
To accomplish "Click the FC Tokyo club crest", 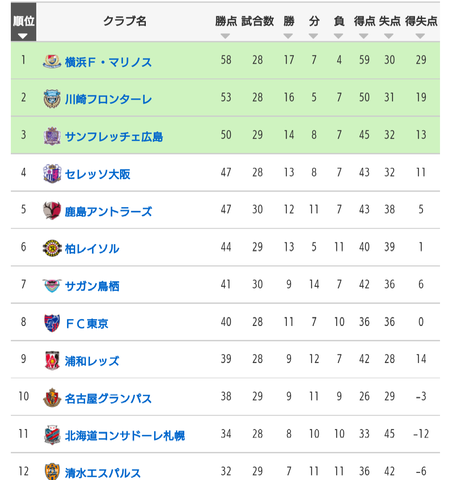I will [x=52, y=323].
